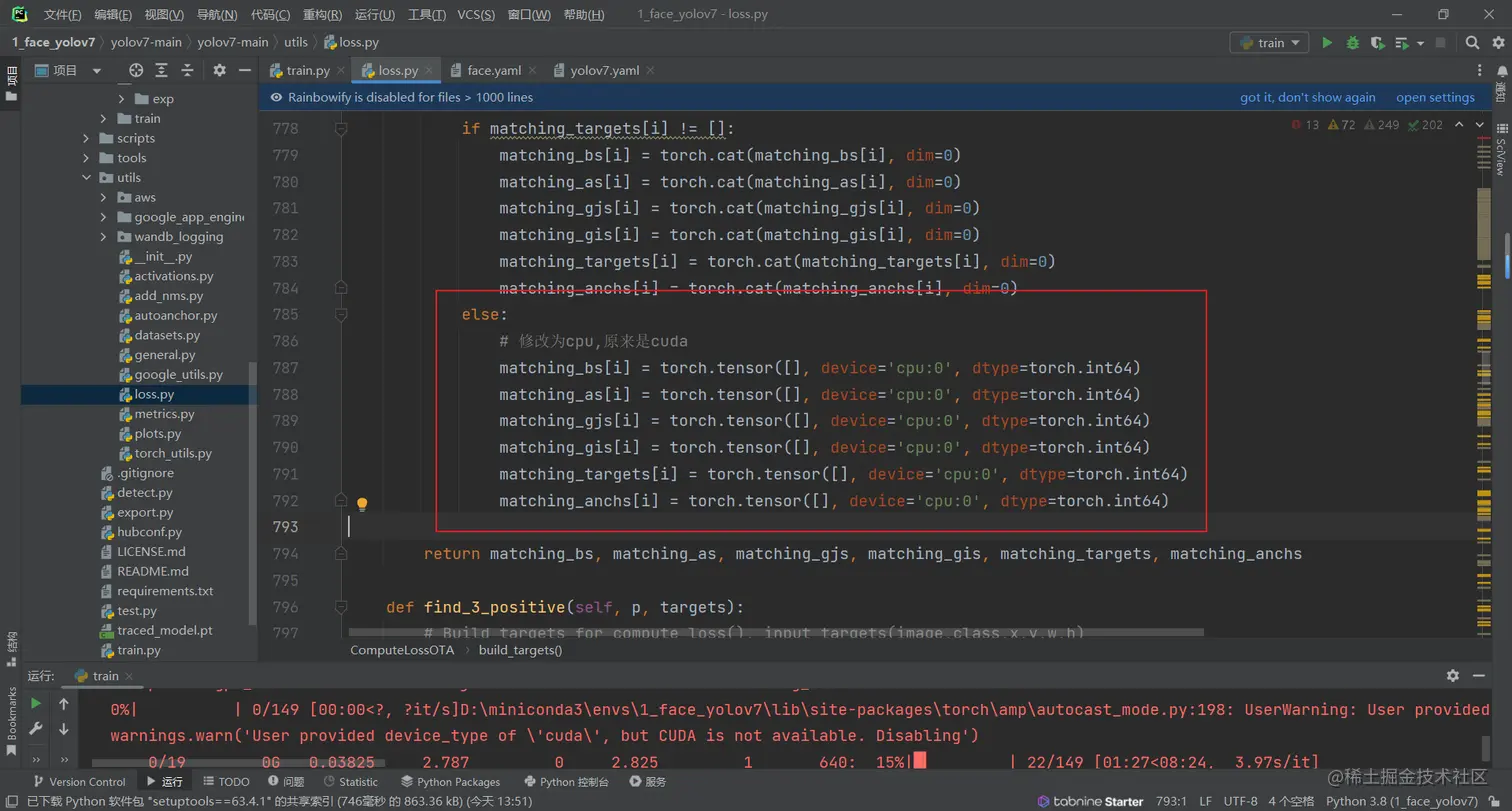
Task: Expand the exp folder in project tree
Action: [121, 99]
